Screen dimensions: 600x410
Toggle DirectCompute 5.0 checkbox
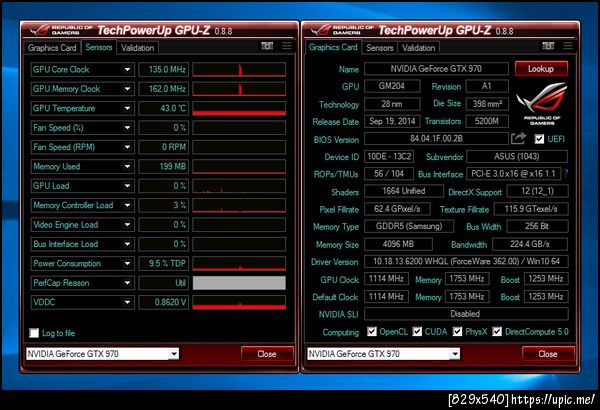point(497,332)
